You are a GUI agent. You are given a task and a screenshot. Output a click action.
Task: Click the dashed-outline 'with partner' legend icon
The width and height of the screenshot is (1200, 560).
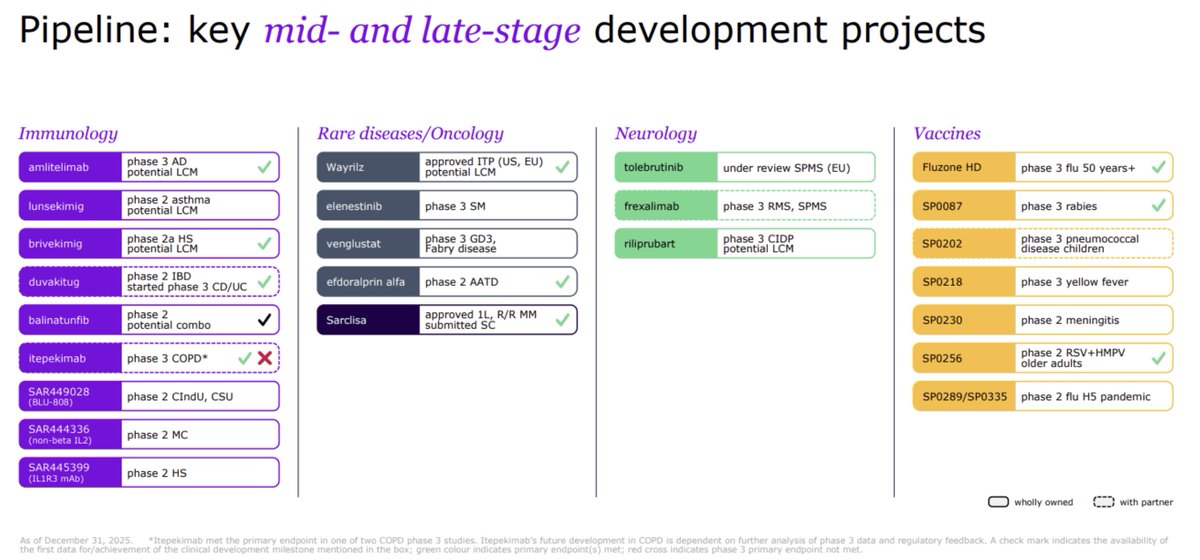(x=1103, y=501)
